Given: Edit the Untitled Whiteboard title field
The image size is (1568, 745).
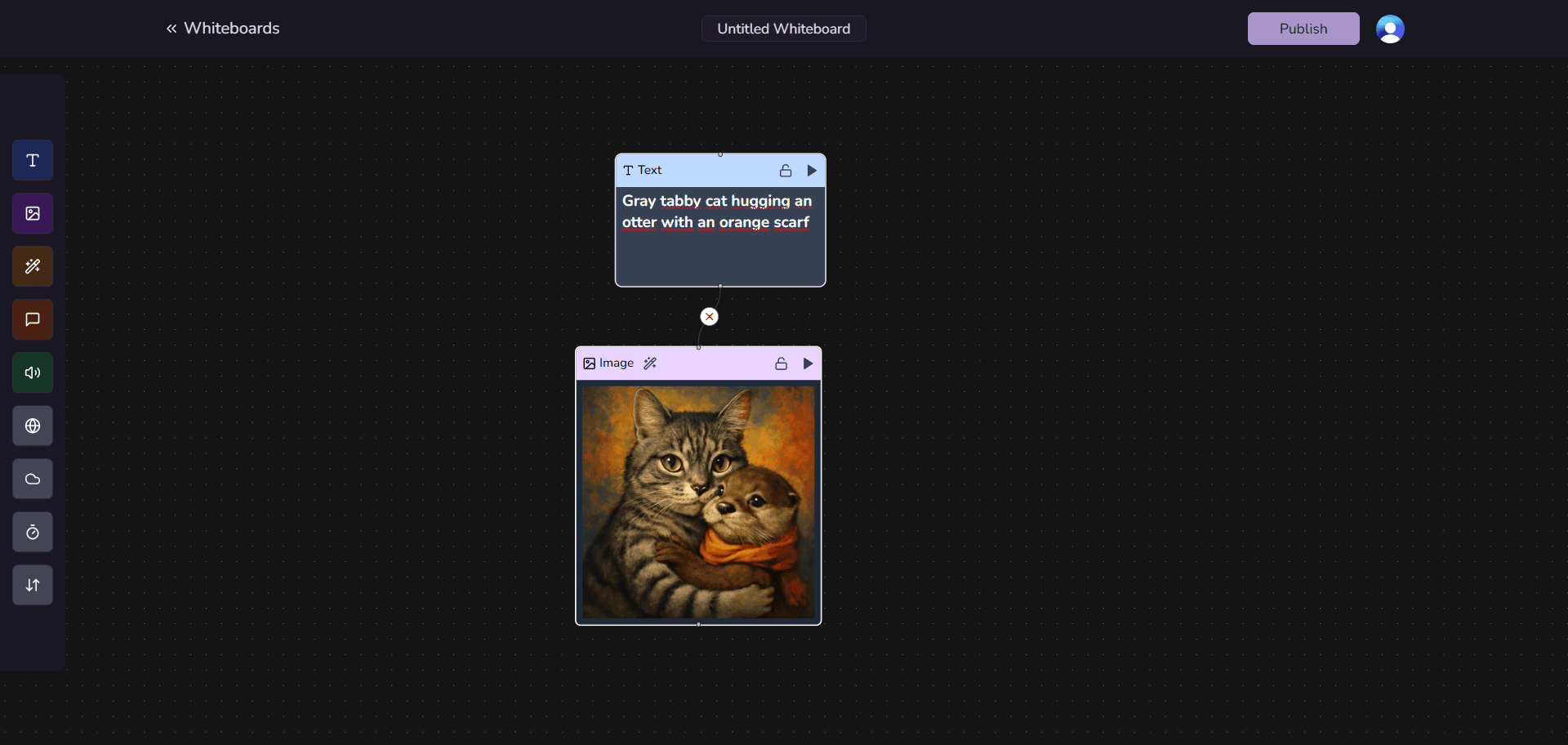Looking at the screenshot, I should click(x=783, y=29).
